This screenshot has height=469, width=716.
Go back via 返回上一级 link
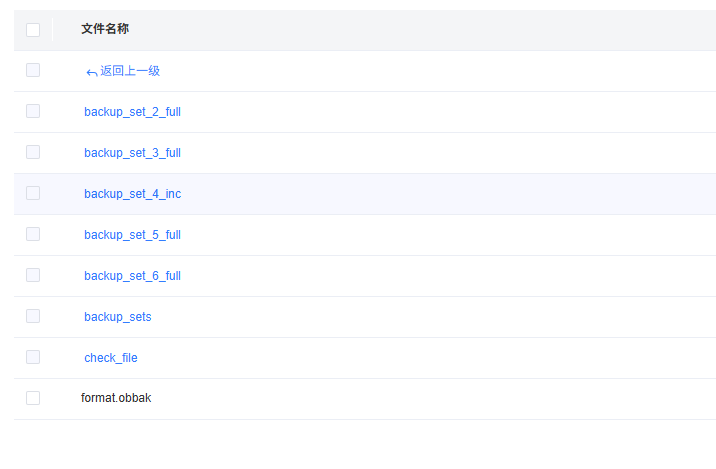[129, 71]
